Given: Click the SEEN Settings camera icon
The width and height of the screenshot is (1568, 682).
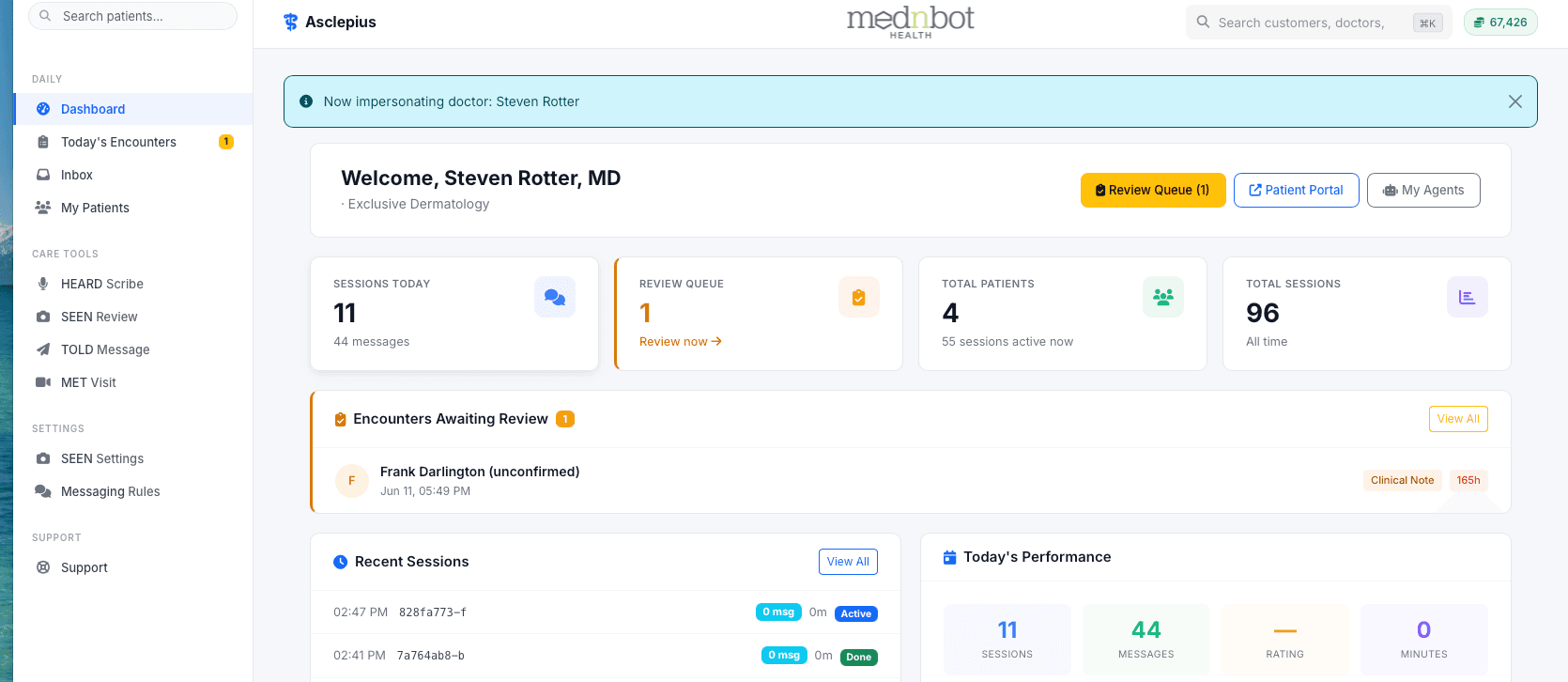Looking at the screenshot, I should click(43, 458).
